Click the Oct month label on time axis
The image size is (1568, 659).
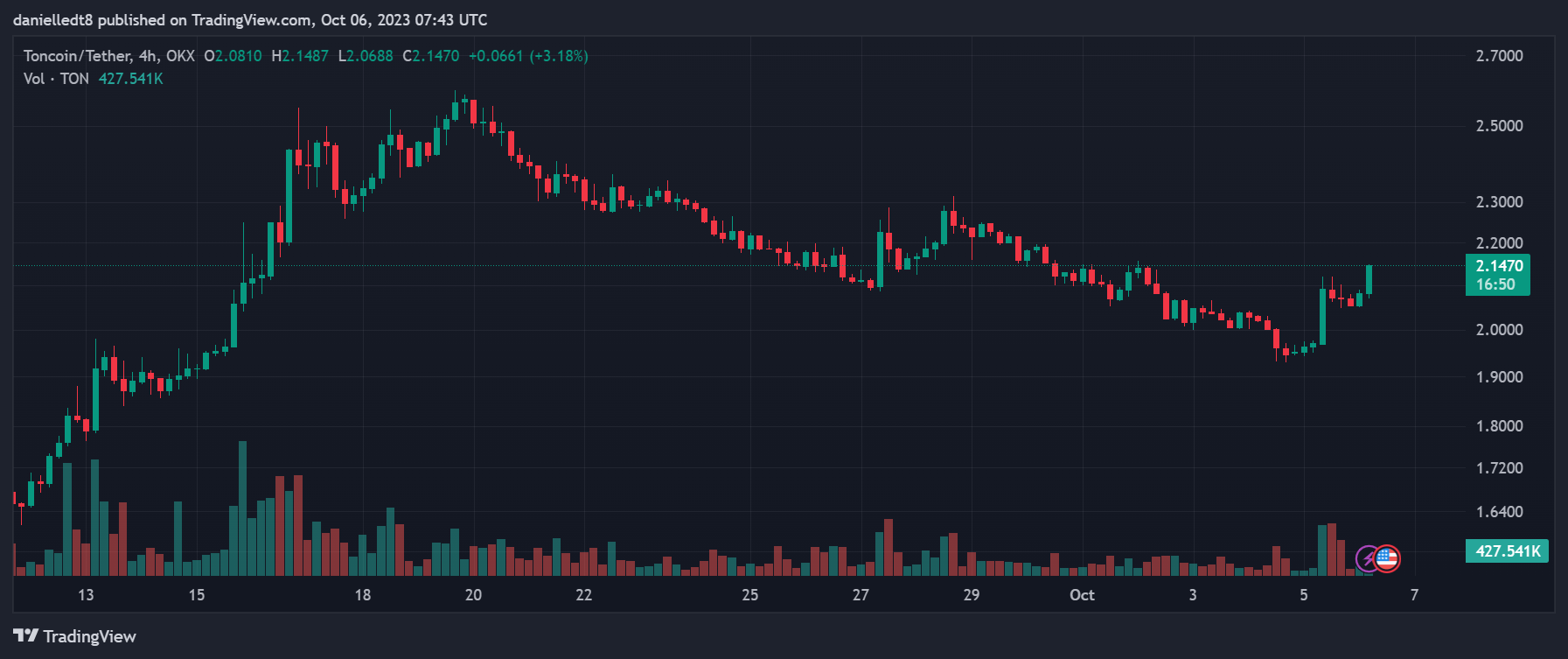pos(1083,595)
